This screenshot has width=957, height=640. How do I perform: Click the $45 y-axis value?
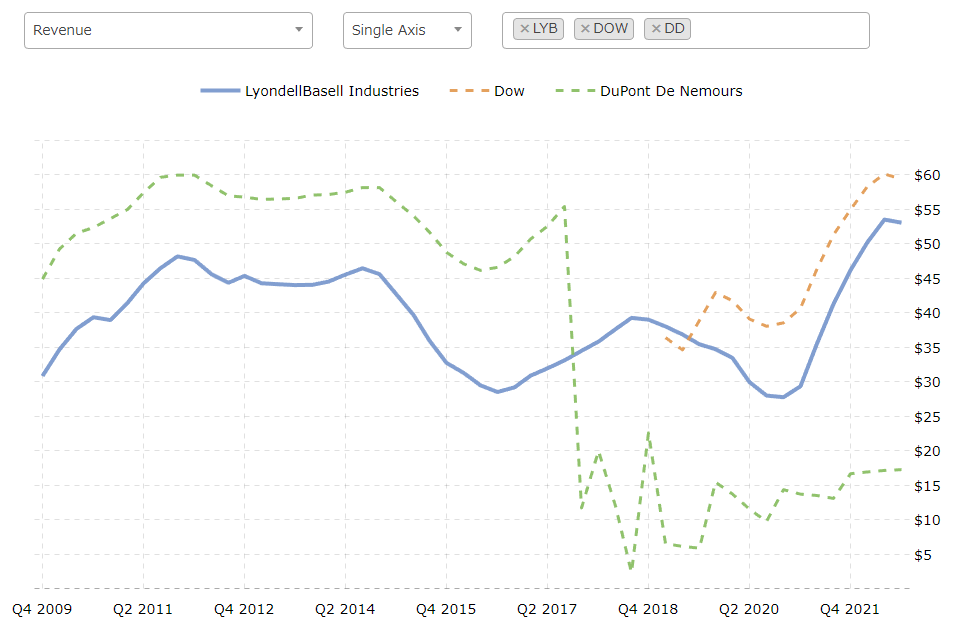(927, 279)
